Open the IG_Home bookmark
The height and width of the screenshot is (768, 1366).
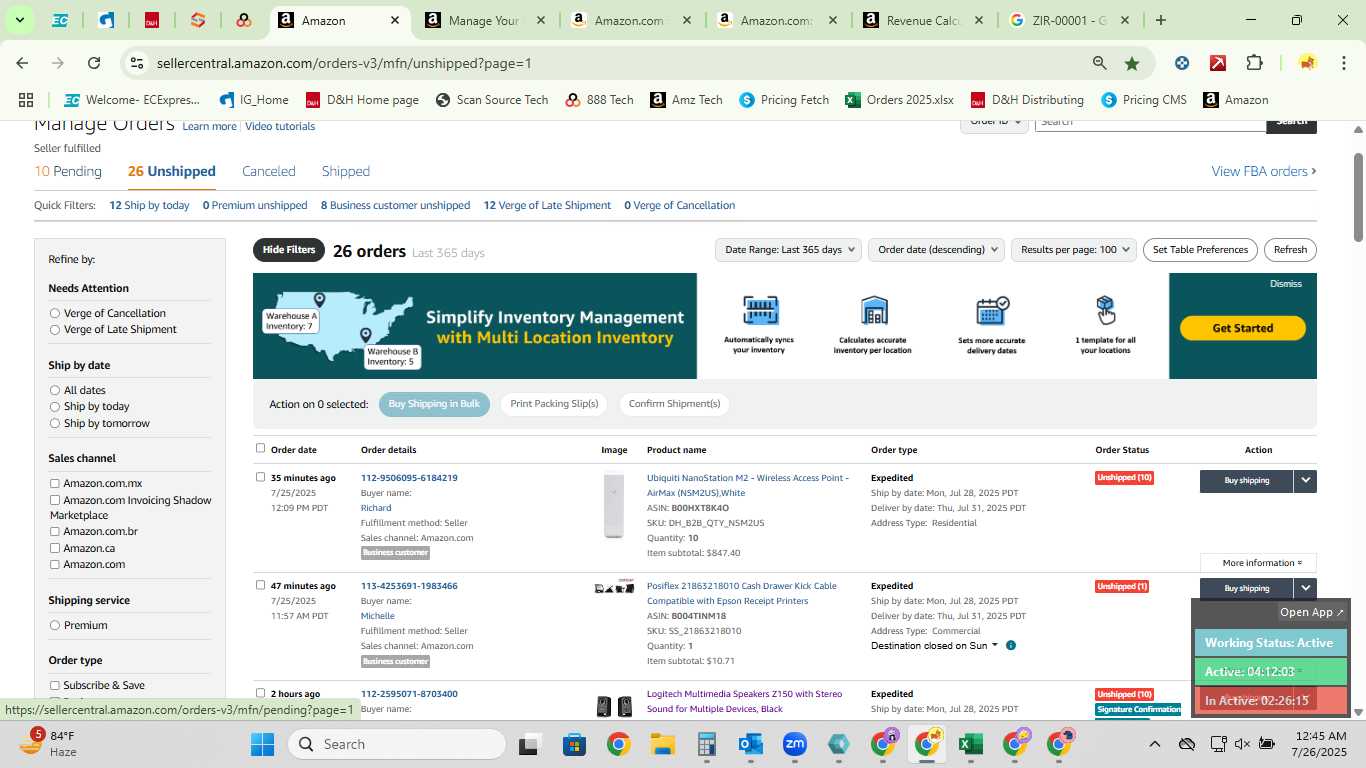pyautogui.click(x=253, y=100)
